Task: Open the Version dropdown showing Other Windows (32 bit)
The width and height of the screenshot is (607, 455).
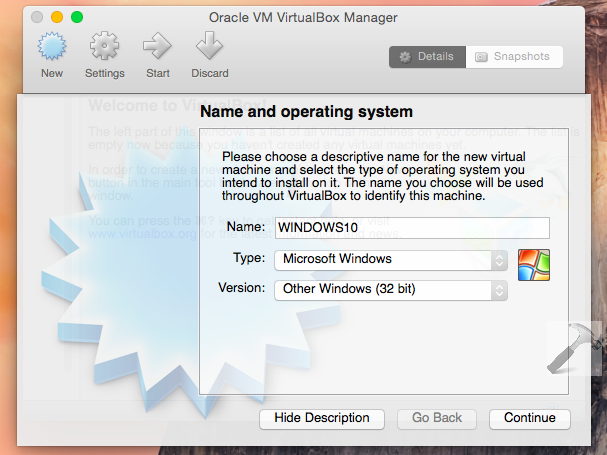Action: coord(391,290)
